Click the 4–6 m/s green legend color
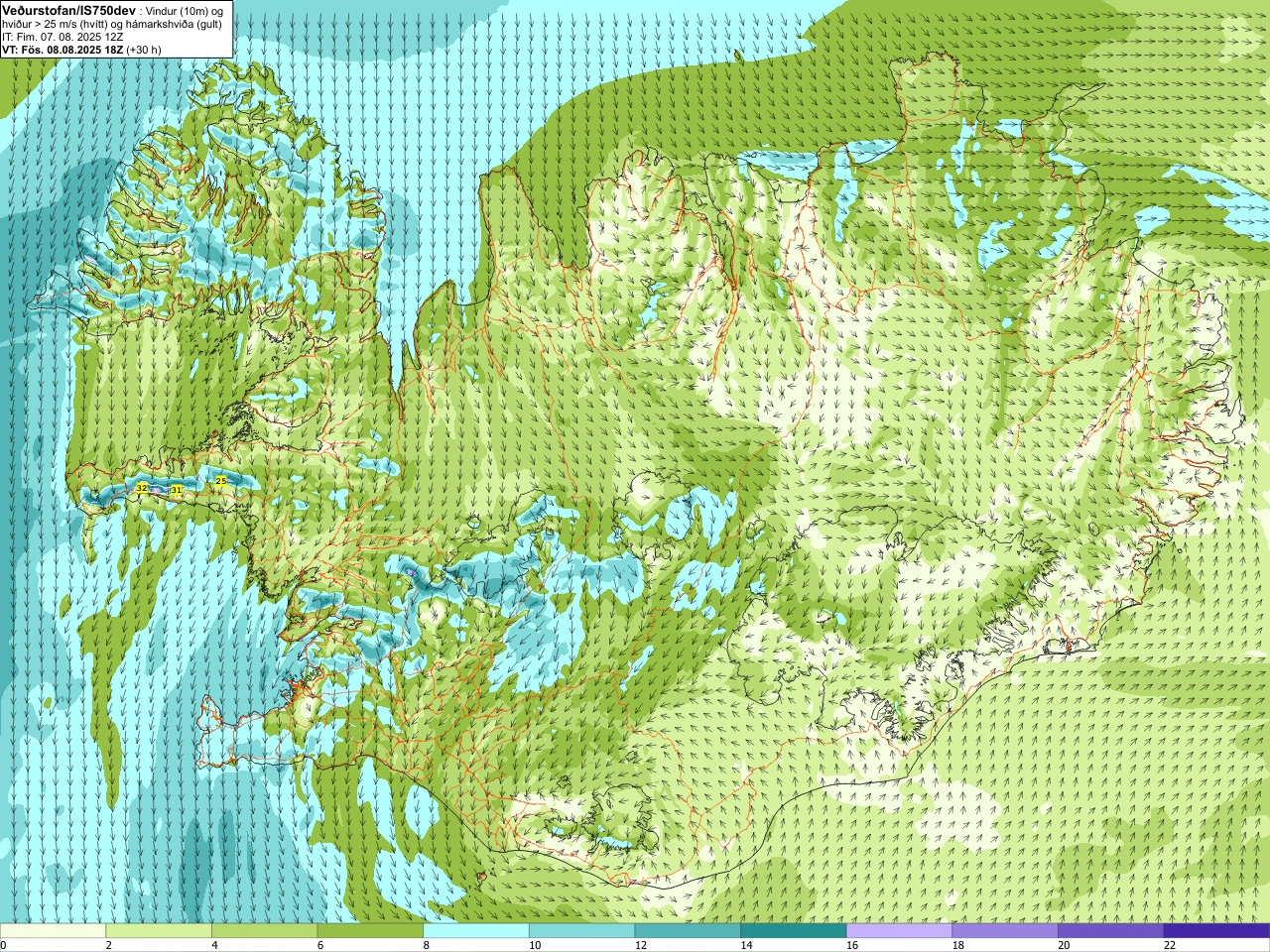This screenshot has height=952, width=1270. point(264,931)
